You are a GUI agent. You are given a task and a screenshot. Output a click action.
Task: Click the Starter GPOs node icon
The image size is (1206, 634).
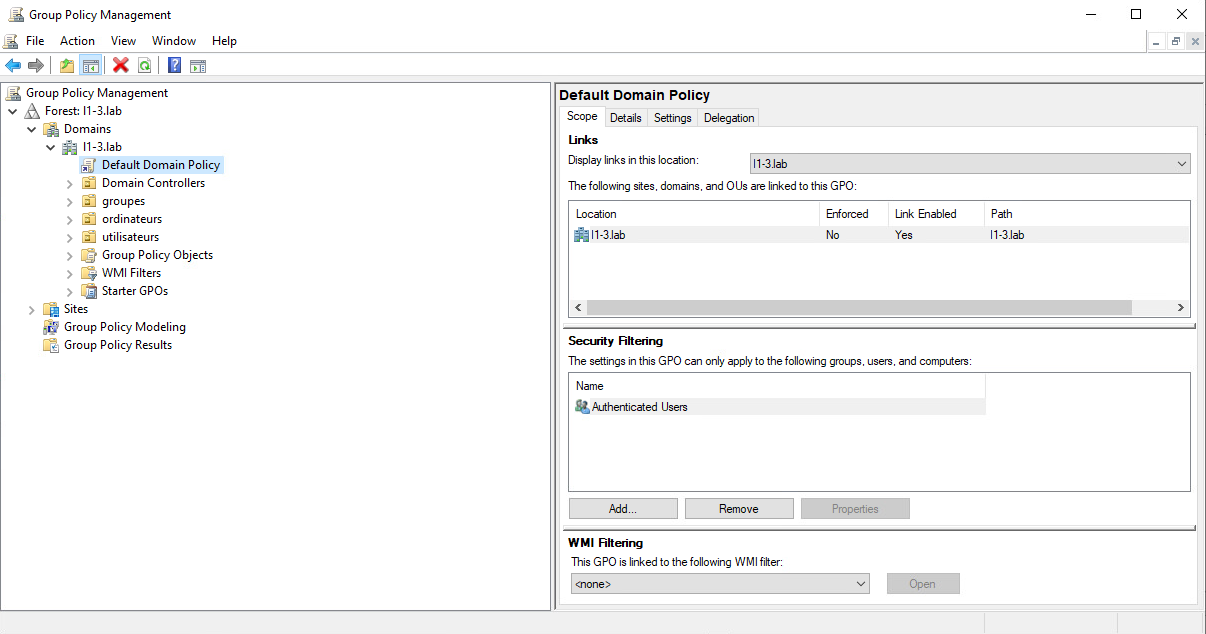(x=89, y=291)
